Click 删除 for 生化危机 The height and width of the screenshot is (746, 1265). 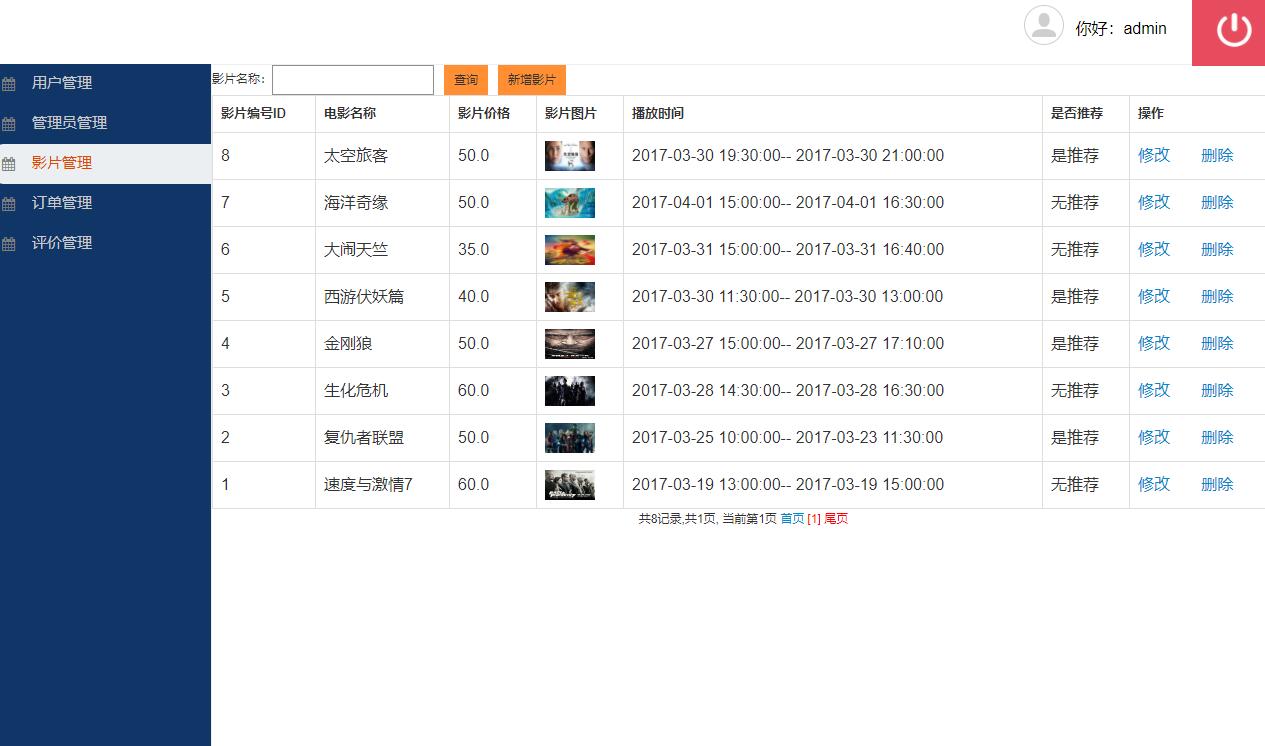pyautogui.click(x=1217, y=390)
